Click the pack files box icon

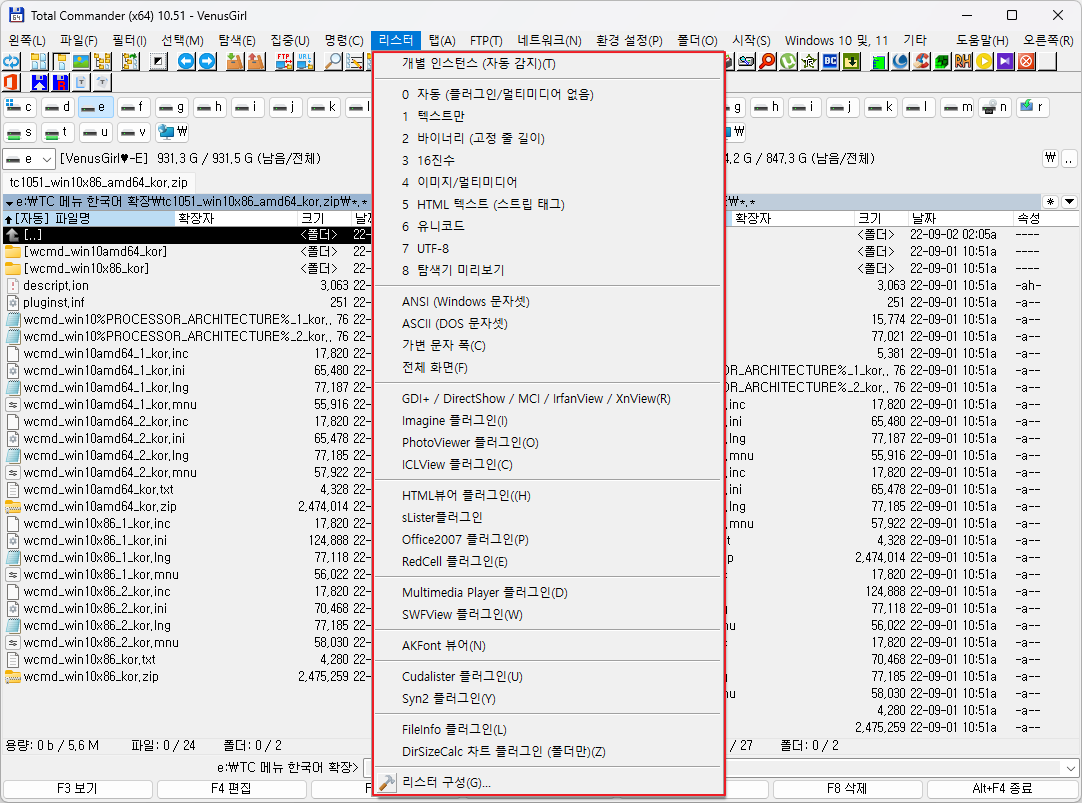[x=235, y=61]
